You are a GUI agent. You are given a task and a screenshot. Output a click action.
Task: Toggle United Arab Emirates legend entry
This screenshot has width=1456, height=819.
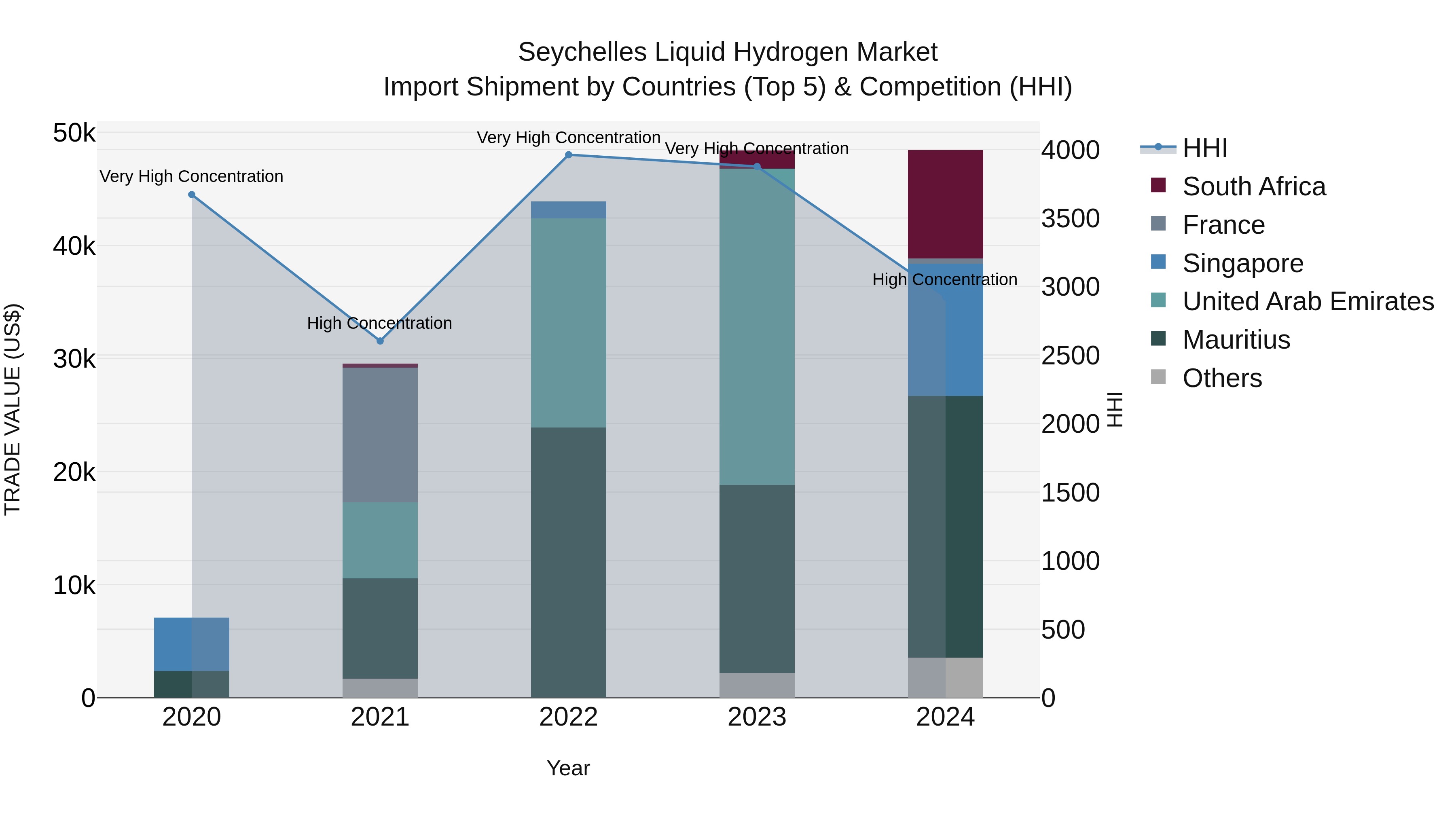1292,301
